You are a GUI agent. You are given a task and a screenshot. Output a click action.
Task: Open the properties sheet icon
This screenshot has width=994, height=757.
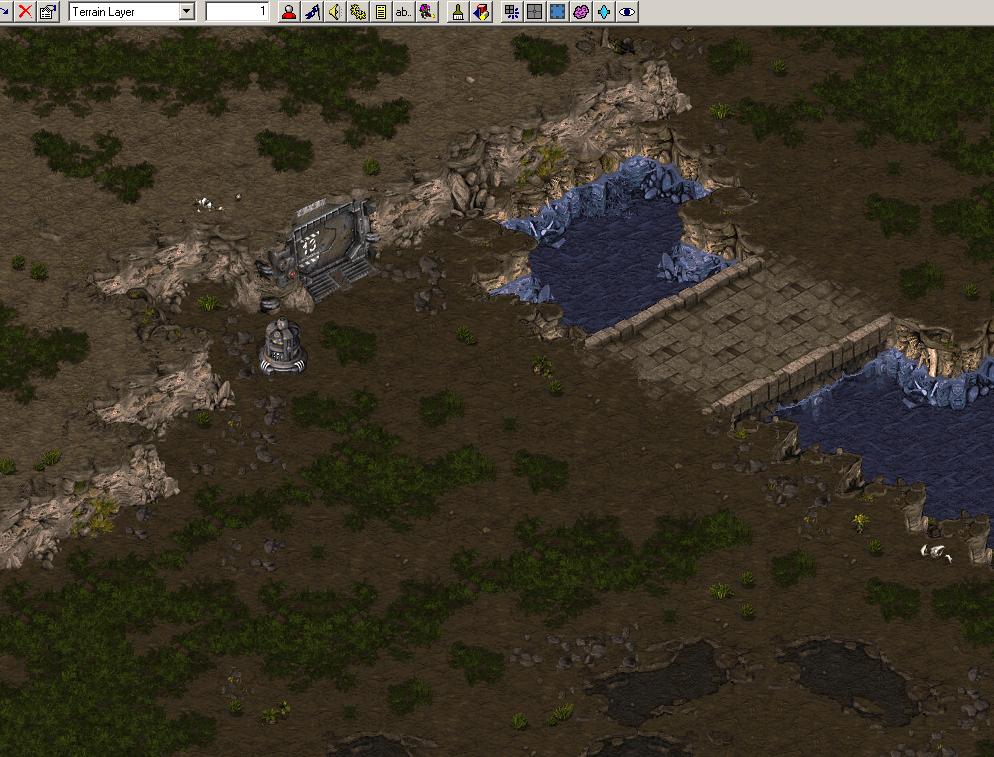(x=47, y=12)
